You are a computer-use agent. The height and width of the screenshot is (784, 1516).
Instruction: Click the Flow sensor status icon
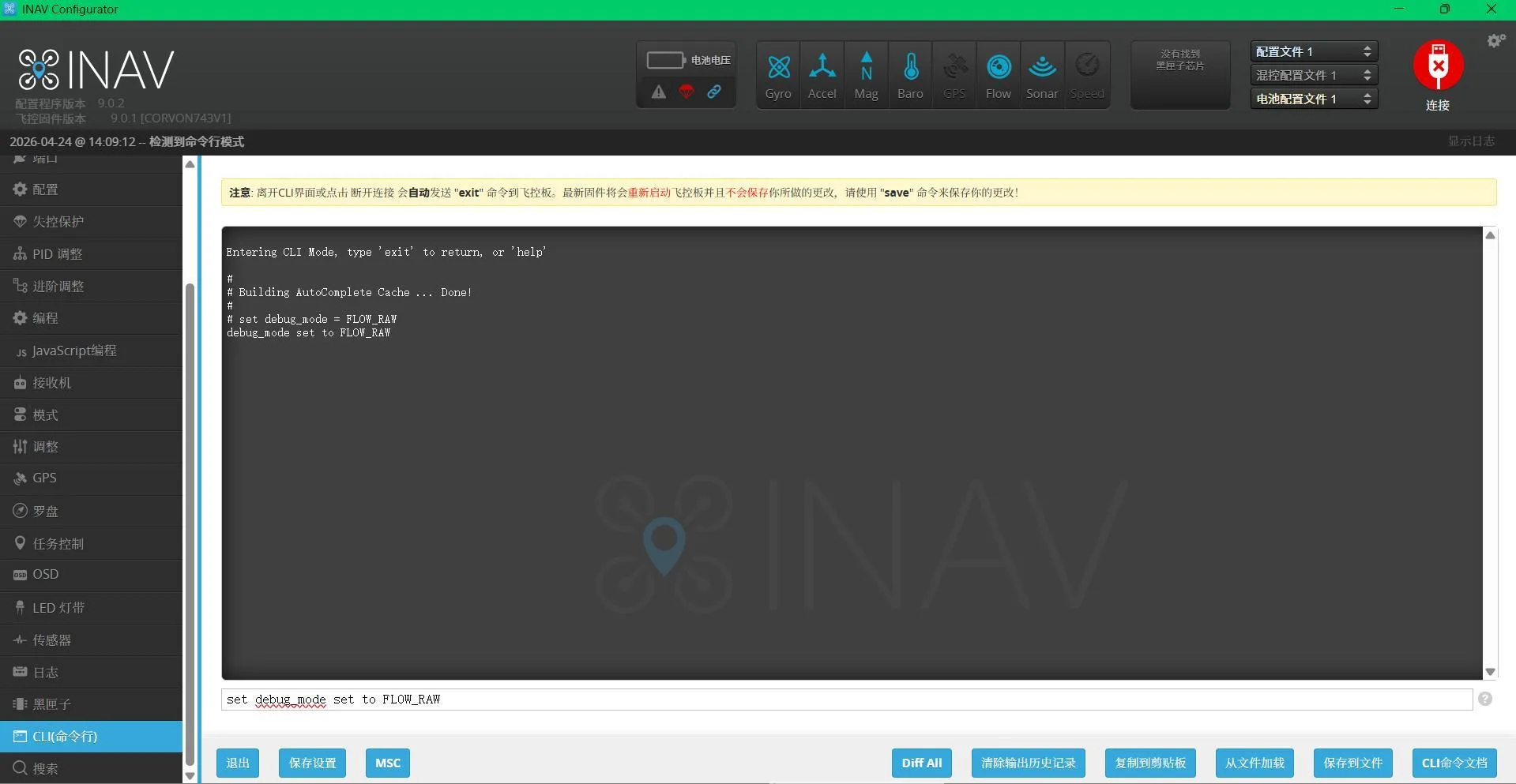coord(999,76)
